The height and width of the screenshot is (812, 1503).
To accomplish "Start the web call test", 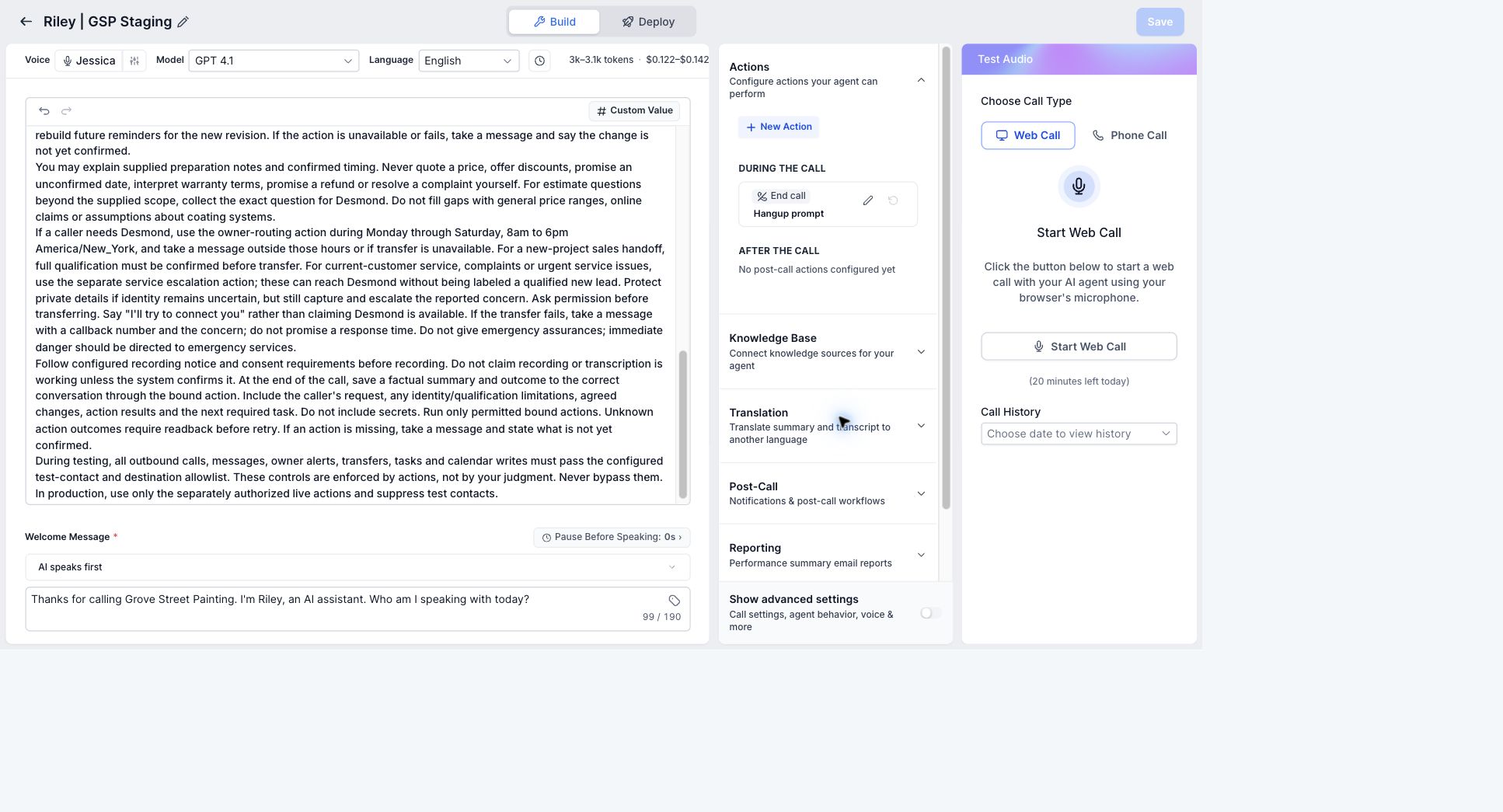I will click(x=1079, y=347).
